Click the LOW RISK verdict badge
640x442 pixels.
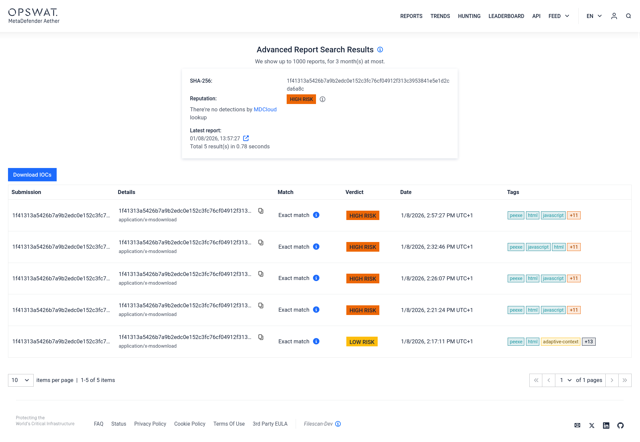tap(362, 342)
